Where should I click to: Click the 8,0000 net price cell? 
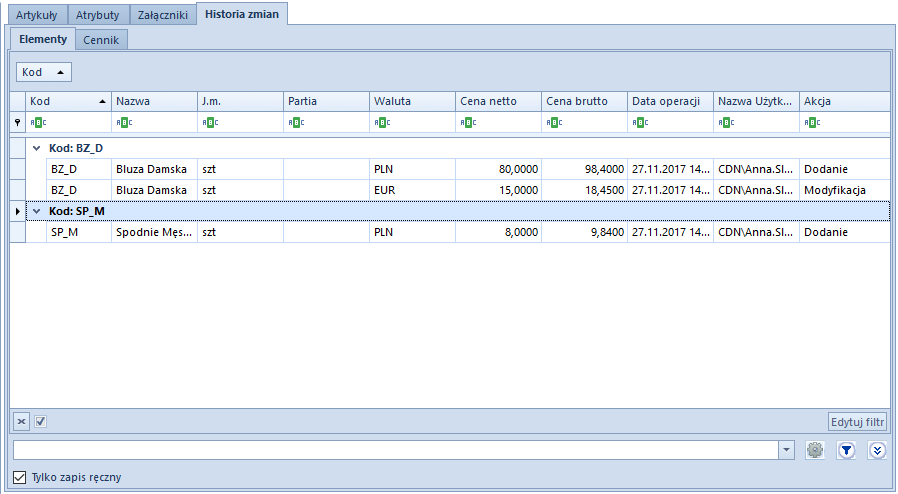pos(498,232)
